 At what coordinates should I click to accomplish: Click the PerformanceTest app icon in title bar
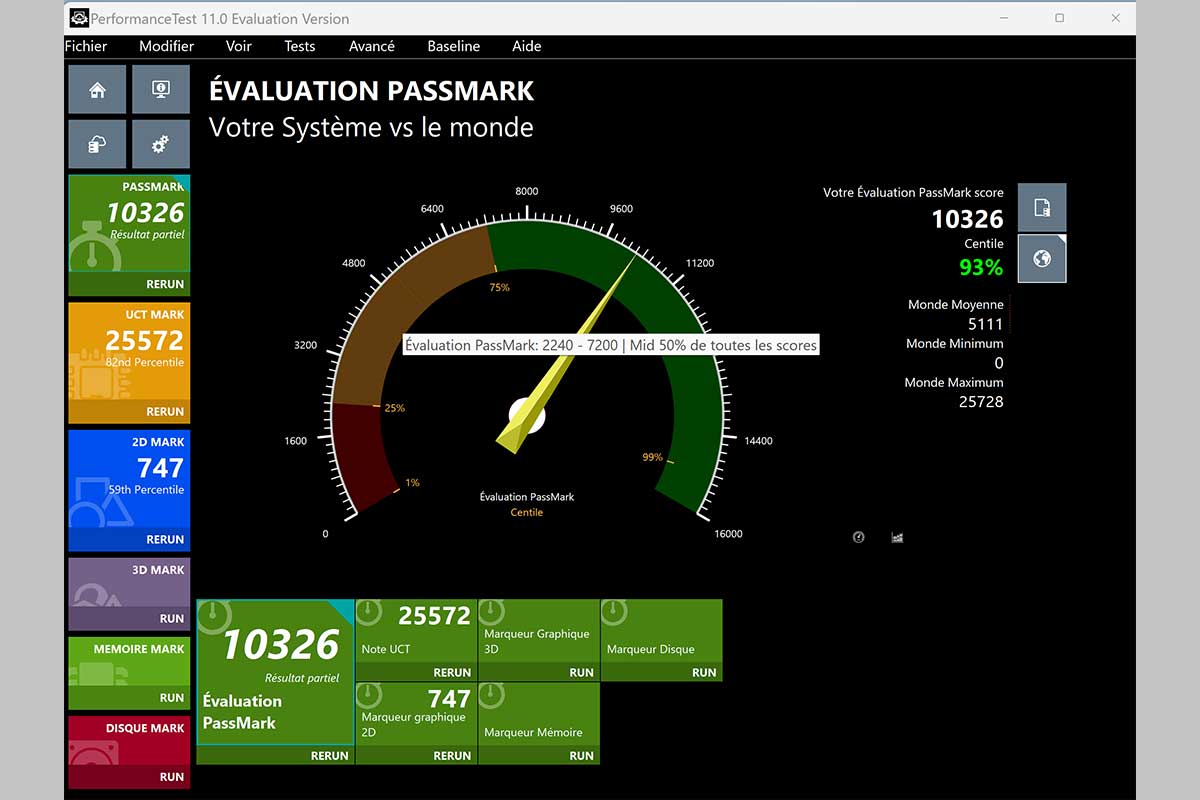point(79,18)
